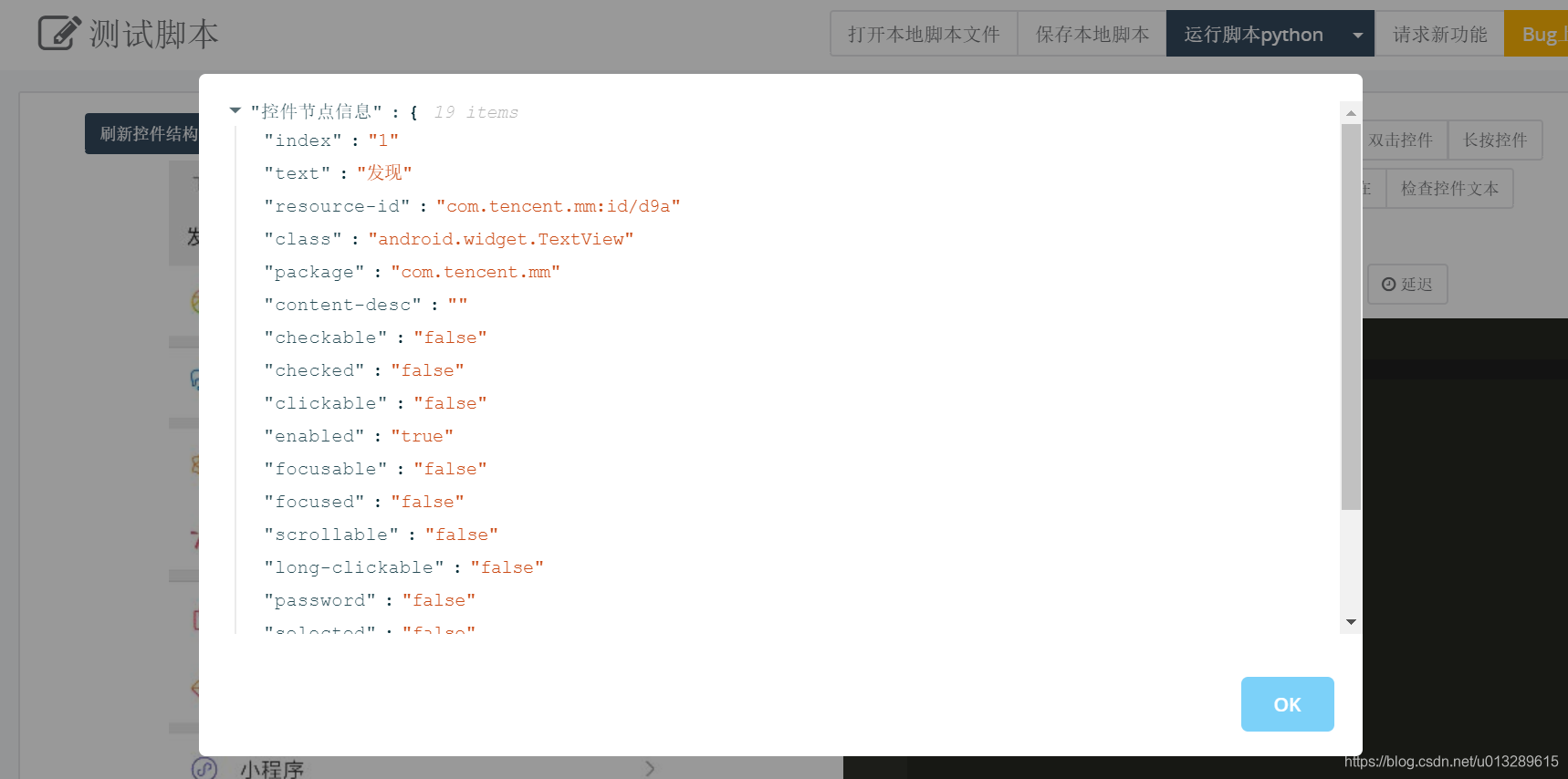Viewport: 1568px width, 779px height.
Task: Click 长按控件 button
Action: point(1495,140)
